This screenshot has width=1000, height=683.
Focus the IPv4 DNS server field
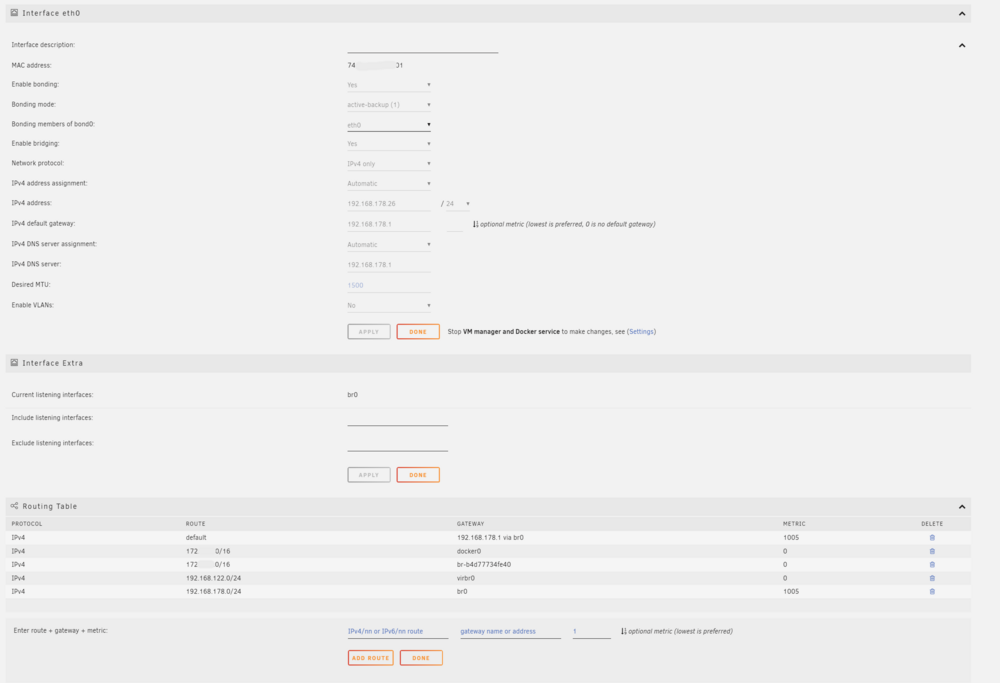click(x=389, y=265)
